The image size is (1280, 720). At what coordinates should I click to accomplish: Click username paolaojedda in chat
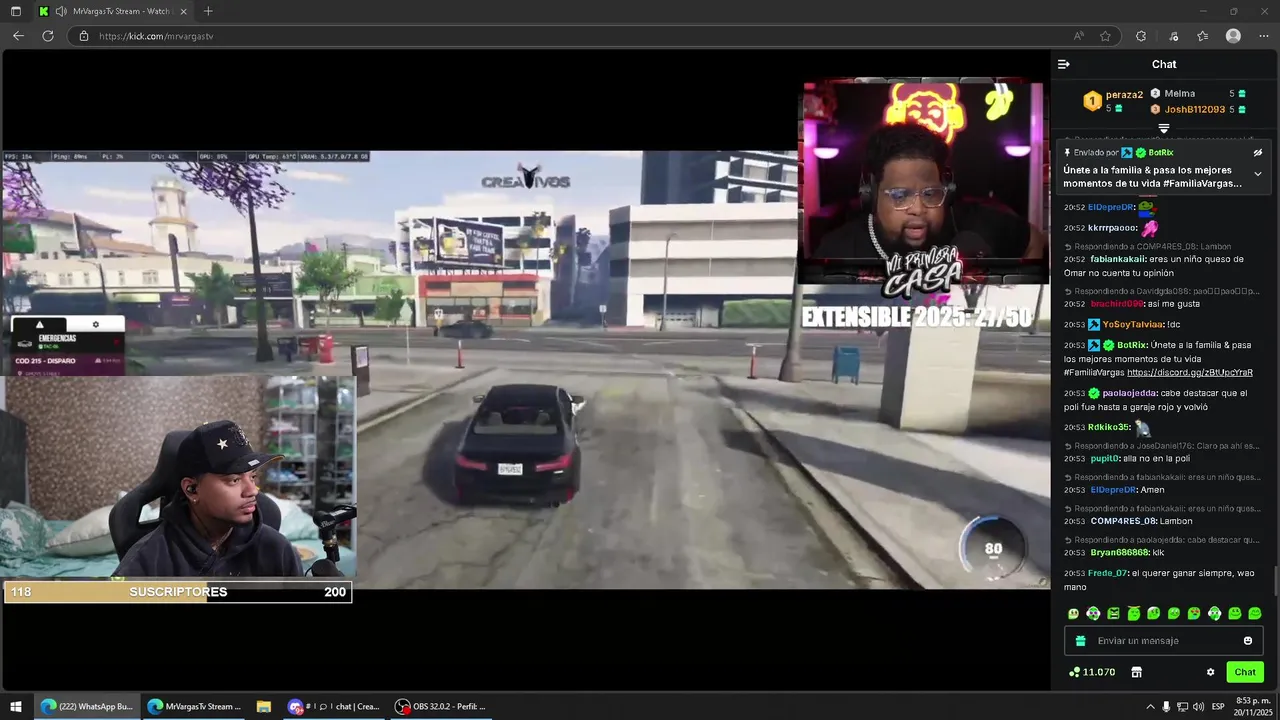point(1129,393)
